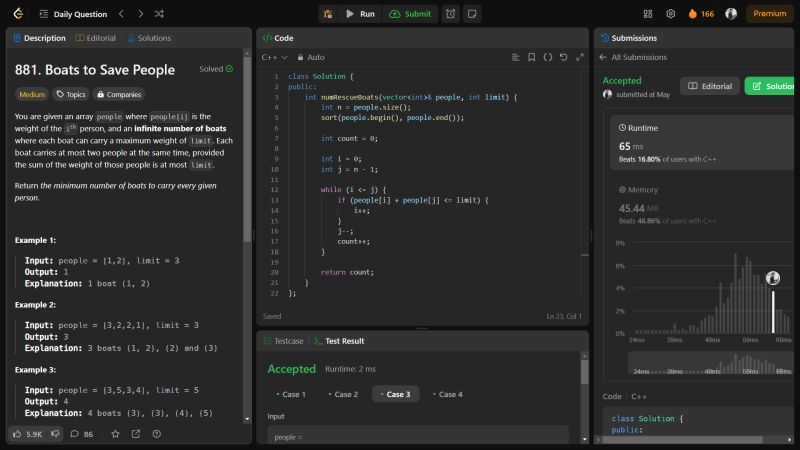800x450 pixels.
Task: Switch to the Test Result tab
Action: pyautogui.click(x=339, y=341)
